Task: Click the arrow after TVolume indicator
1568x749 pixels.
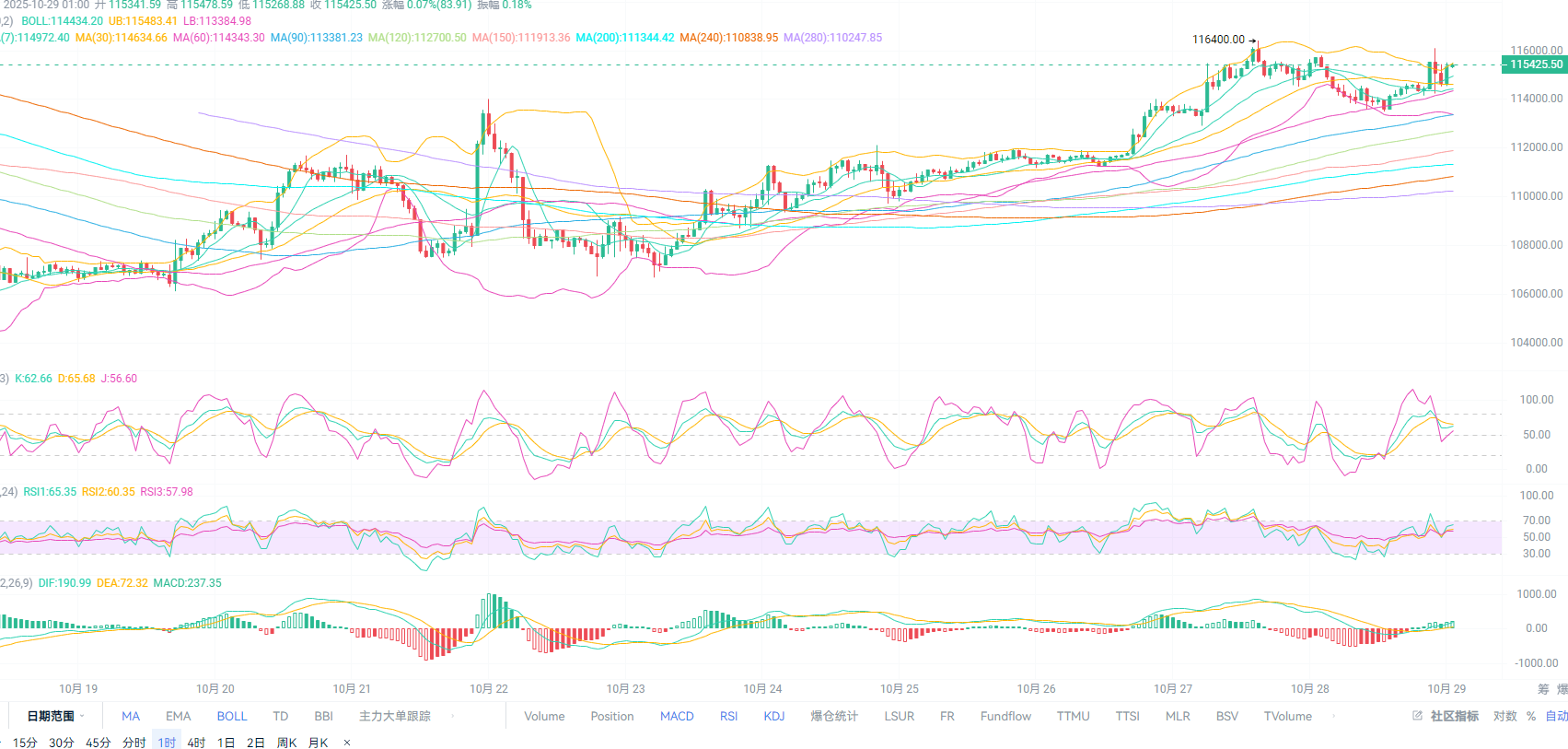Action: pos(1334,716)
